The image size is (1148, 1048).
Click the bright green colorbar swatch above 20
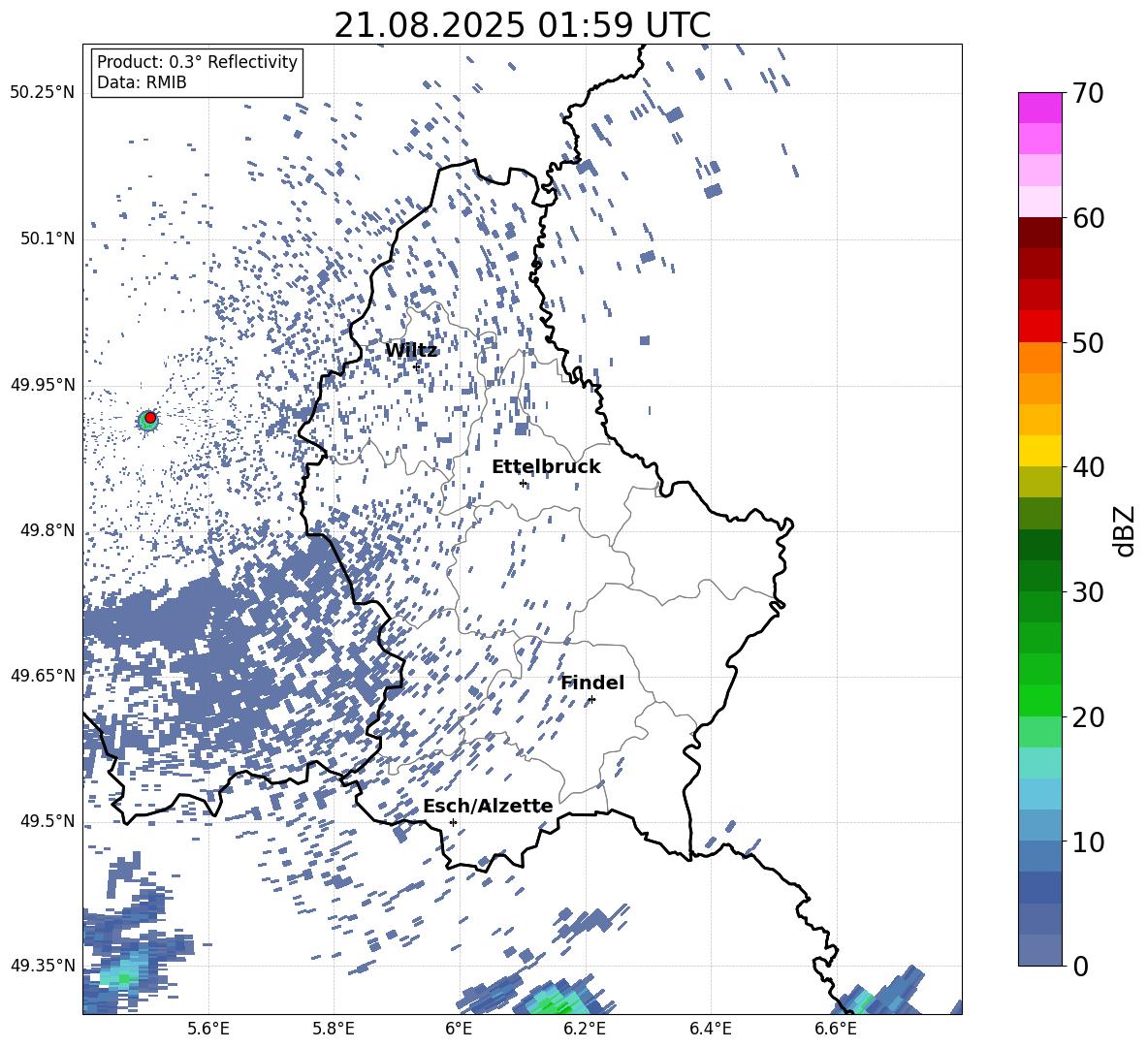tap(1040, 700)
